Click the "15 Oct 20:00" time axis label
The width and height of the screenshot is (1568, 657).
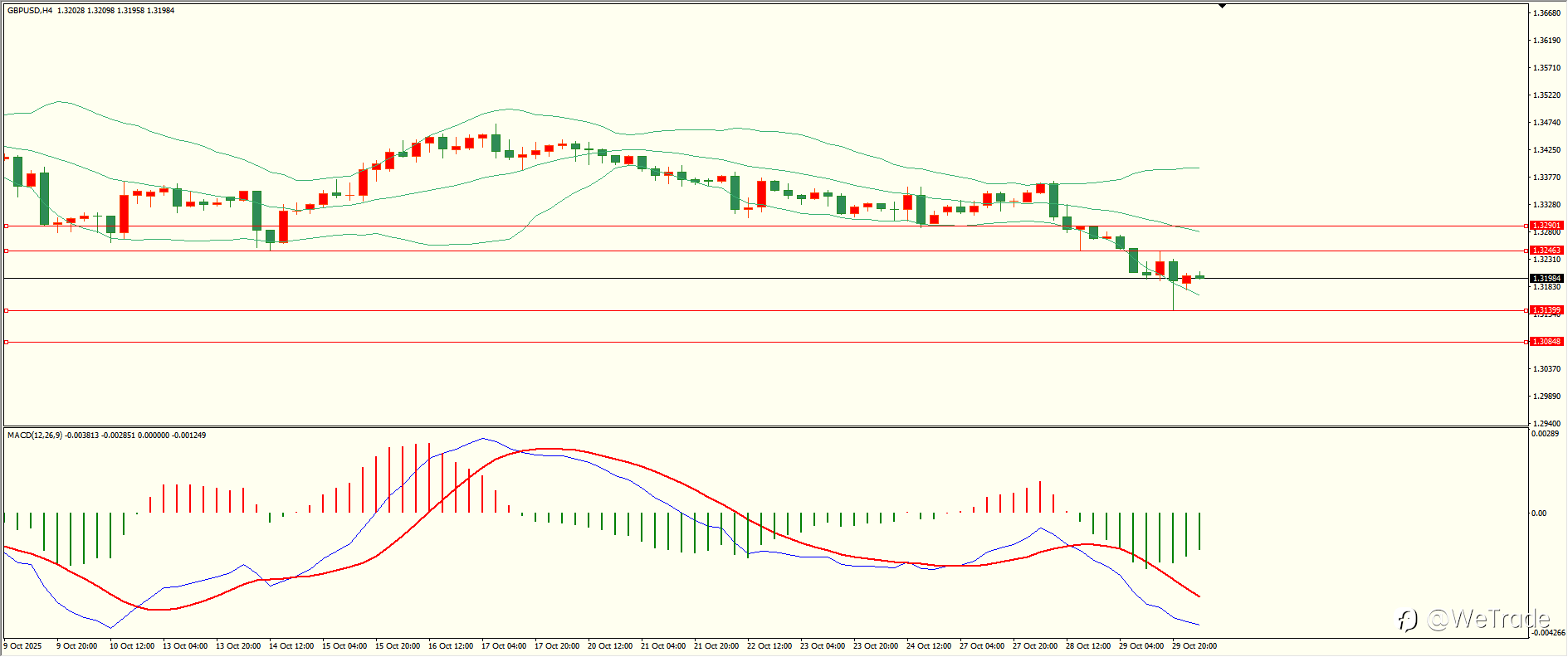(x=398, y=646)
